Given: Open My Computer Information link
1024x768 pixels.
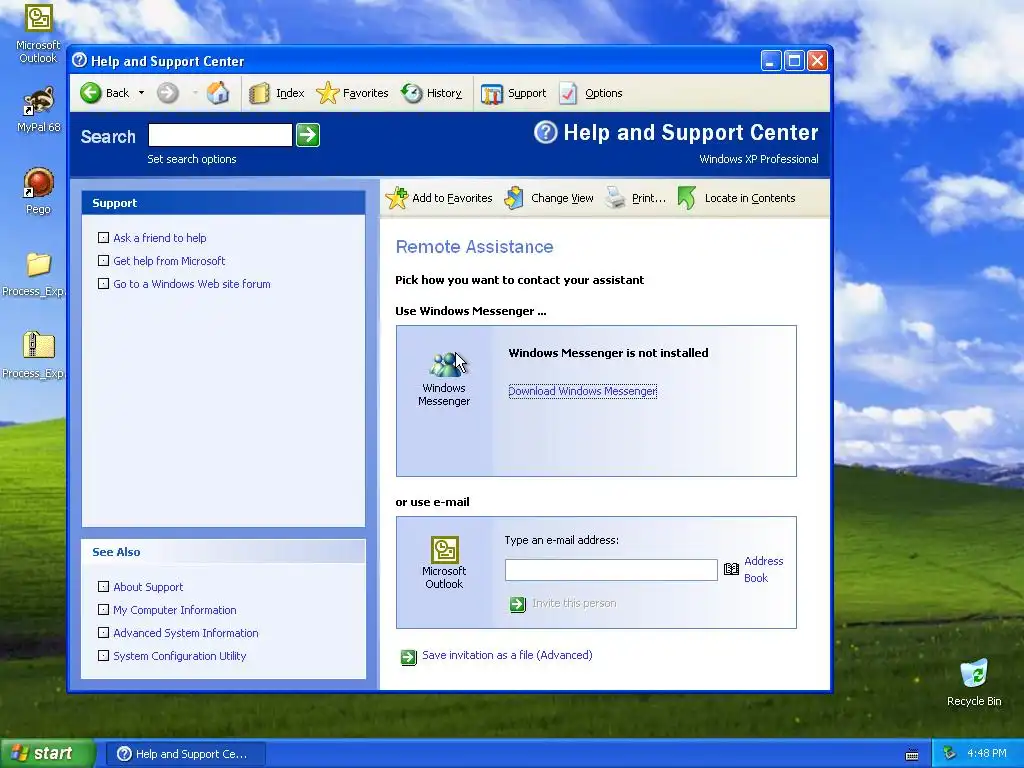Looking at the screenshot, I should point(174,609).
